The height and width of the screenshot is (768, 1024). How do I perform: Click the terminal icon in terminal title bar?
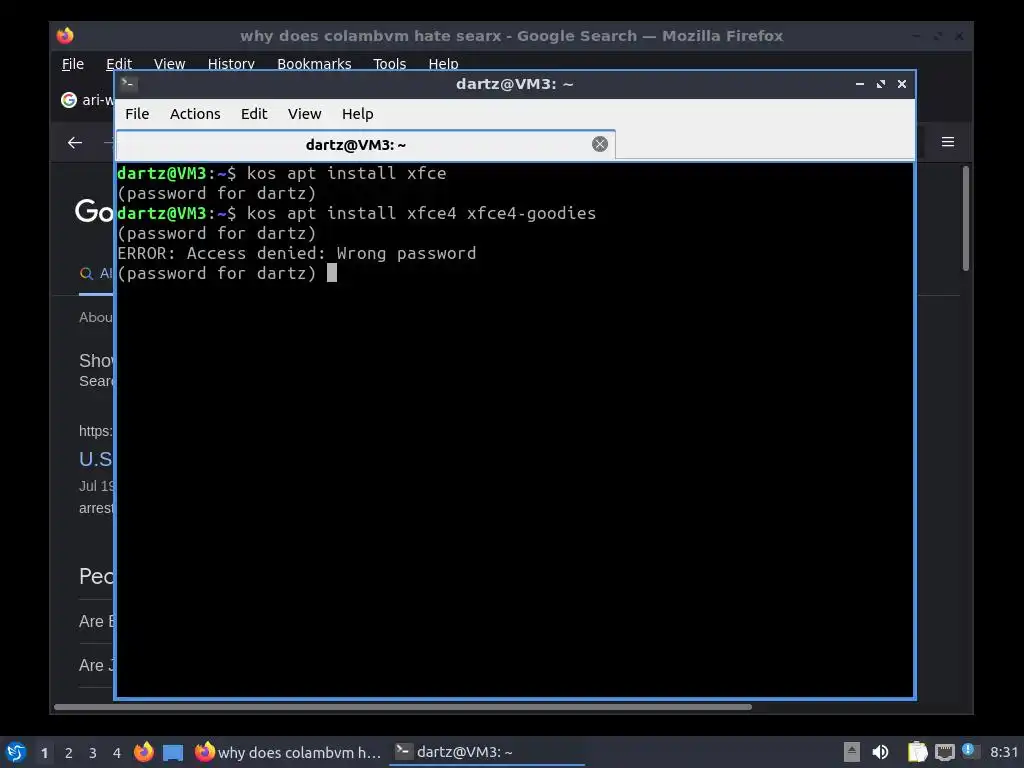(x=129, y=84)
